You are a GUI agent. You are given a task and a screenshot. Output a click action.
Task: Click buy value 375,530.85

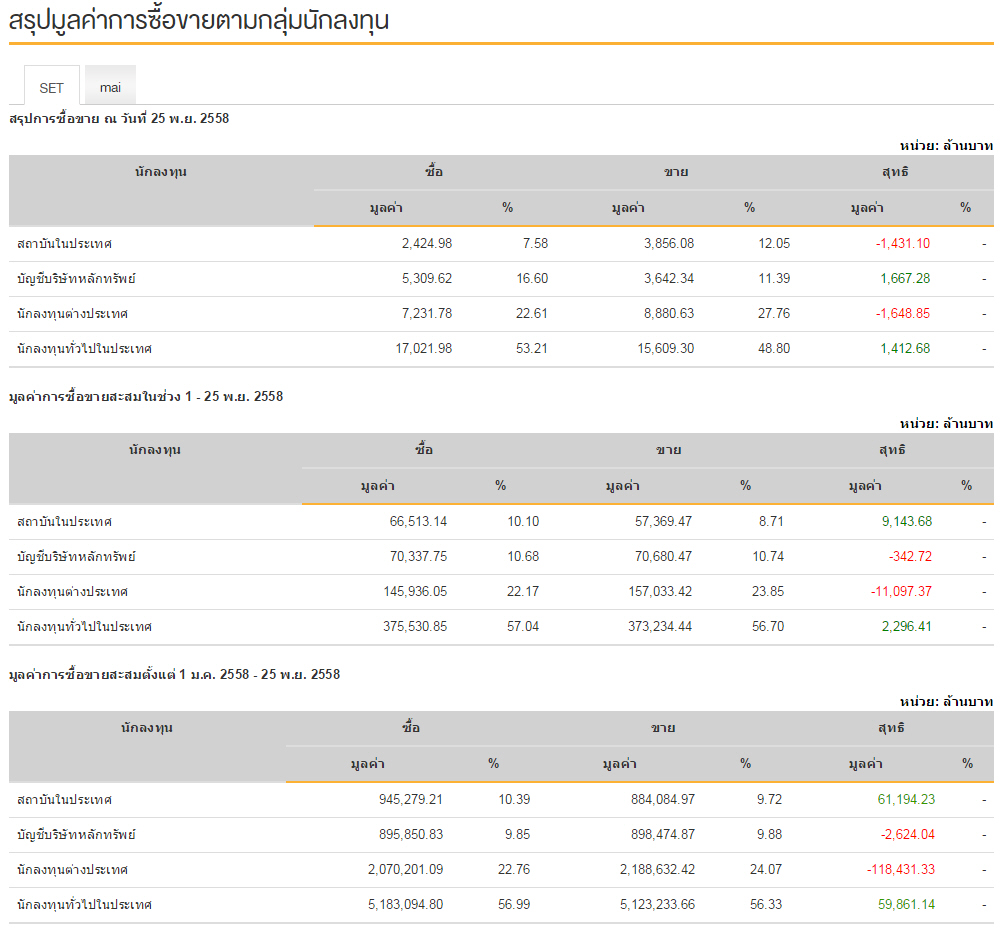(x=415, y=626)
